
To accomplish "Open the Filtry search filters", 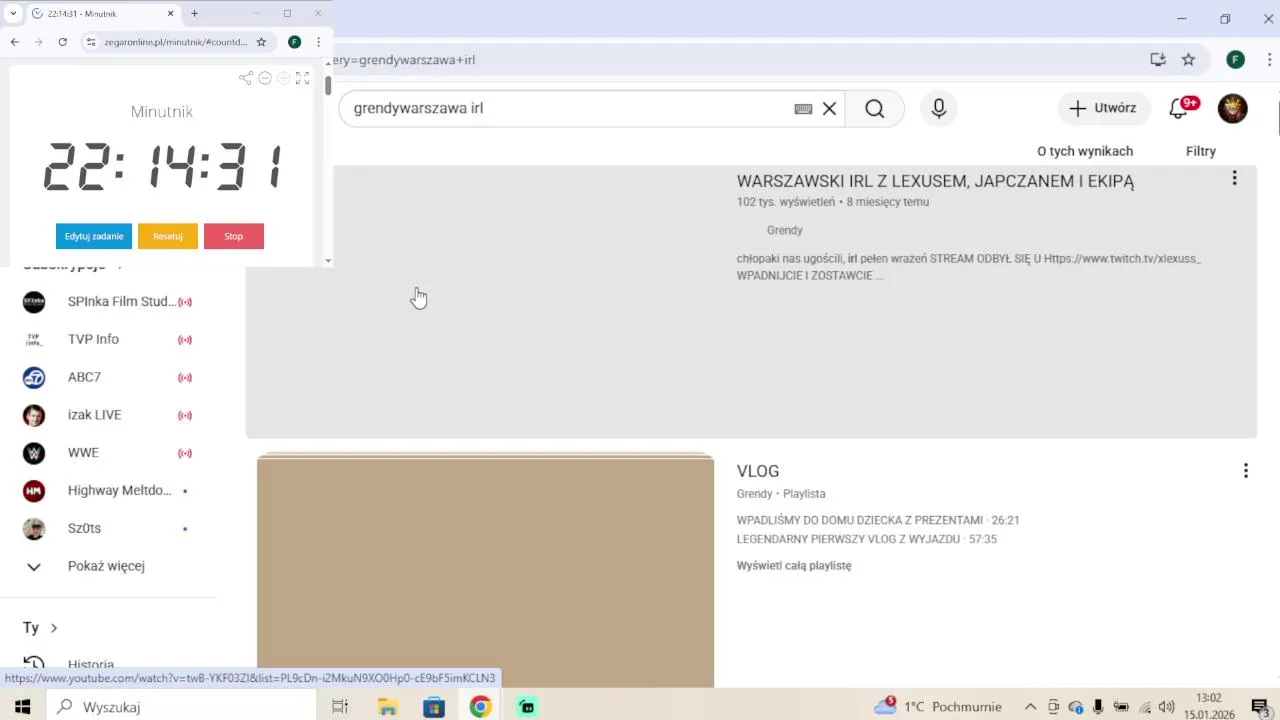I will click(1201, 151).
